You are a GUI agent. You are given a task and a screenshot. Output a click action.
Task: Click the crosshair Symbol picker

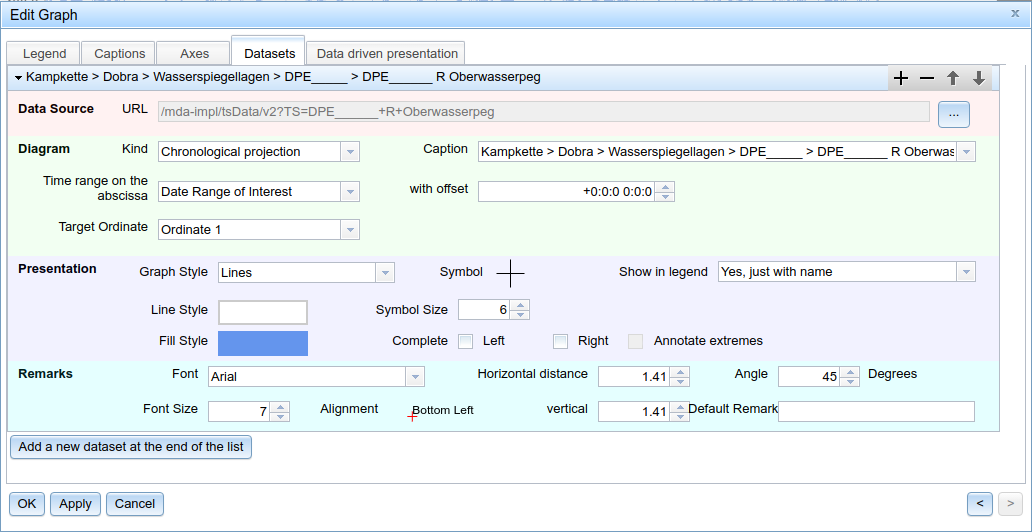pos(510,273)
